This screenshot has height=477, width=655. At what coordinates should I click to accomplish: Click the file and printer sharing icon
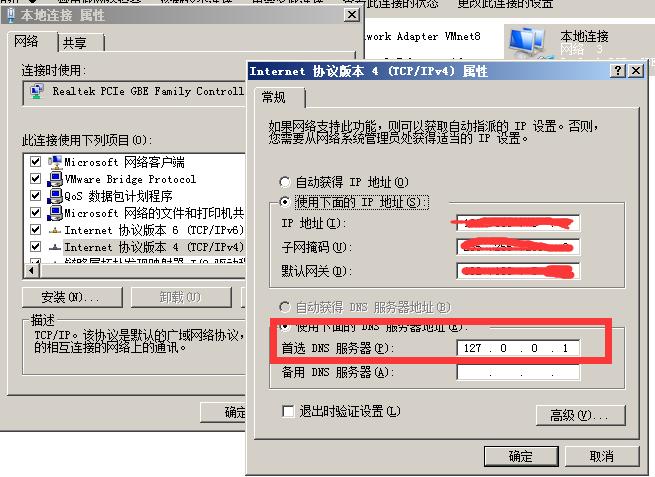pos(55,213)
